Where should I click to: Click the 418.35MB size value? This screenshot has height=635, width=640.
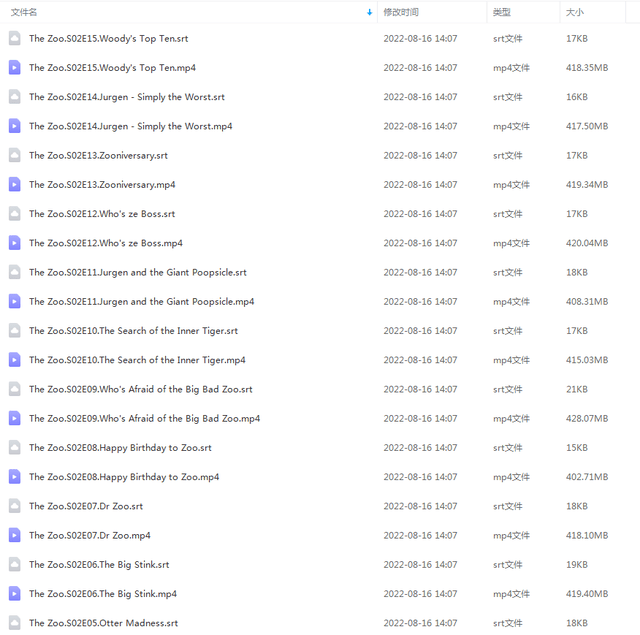[587, 68]
